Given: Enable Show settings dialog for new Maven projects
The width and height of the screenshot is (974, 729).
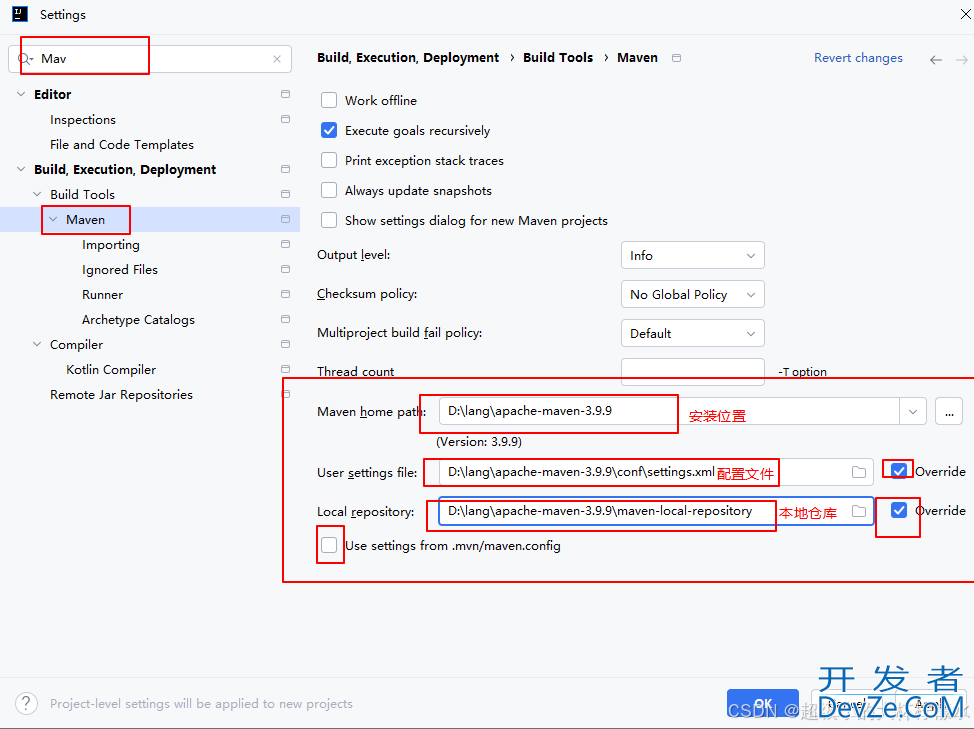Looking at the screenshot, I should pyautogui.click(x=329, y=220).
